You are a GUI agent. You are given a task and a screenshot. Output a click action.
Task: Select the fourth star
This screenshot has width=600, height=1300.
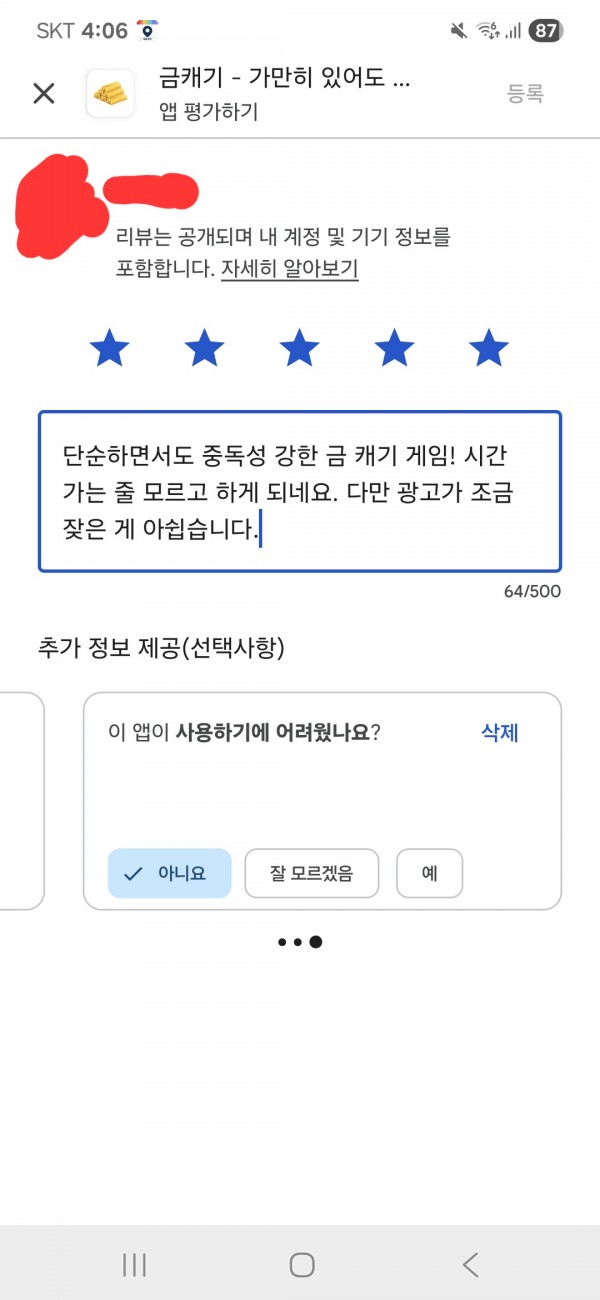[394, 349]
